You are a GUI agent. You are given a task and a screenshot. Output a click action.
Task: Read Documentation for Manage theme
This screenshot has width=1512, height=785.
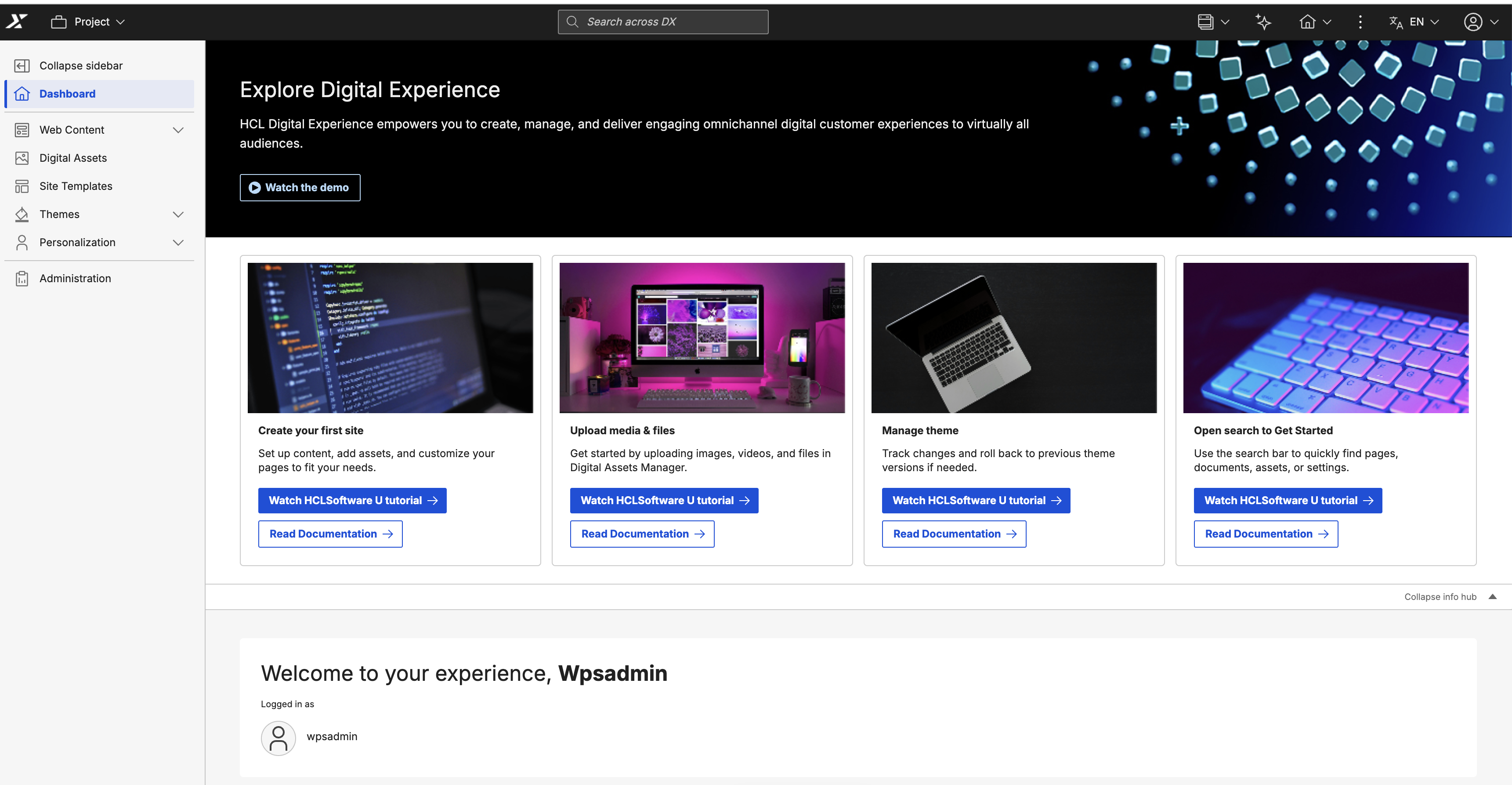(x=954, y=534)
